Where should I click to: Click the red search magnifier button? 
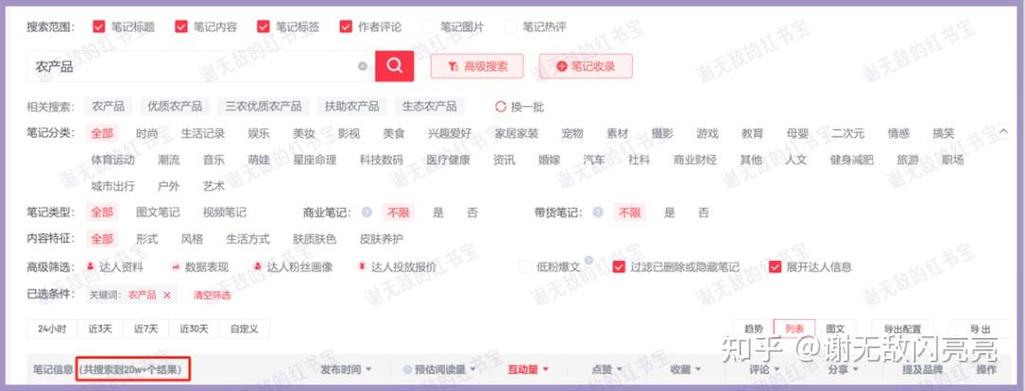[x=394, y=66]
